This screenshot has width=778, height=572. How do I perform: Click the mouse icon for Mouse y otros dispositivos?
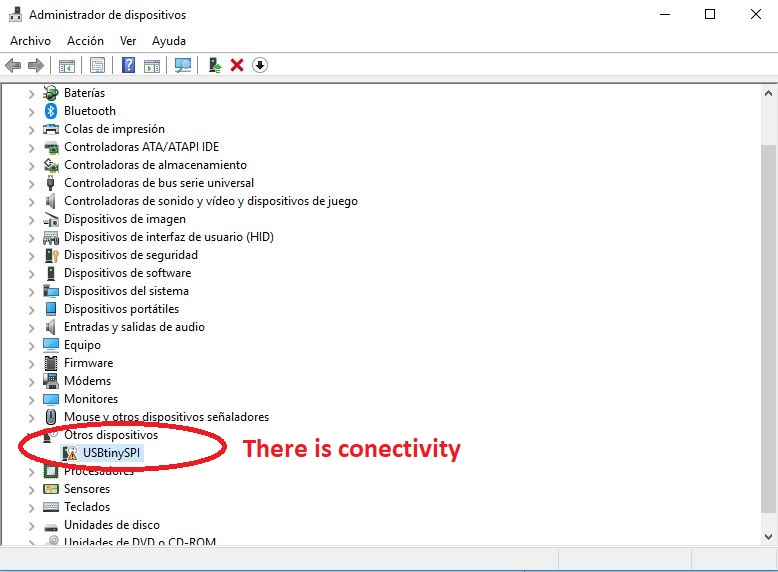[51, 417]
